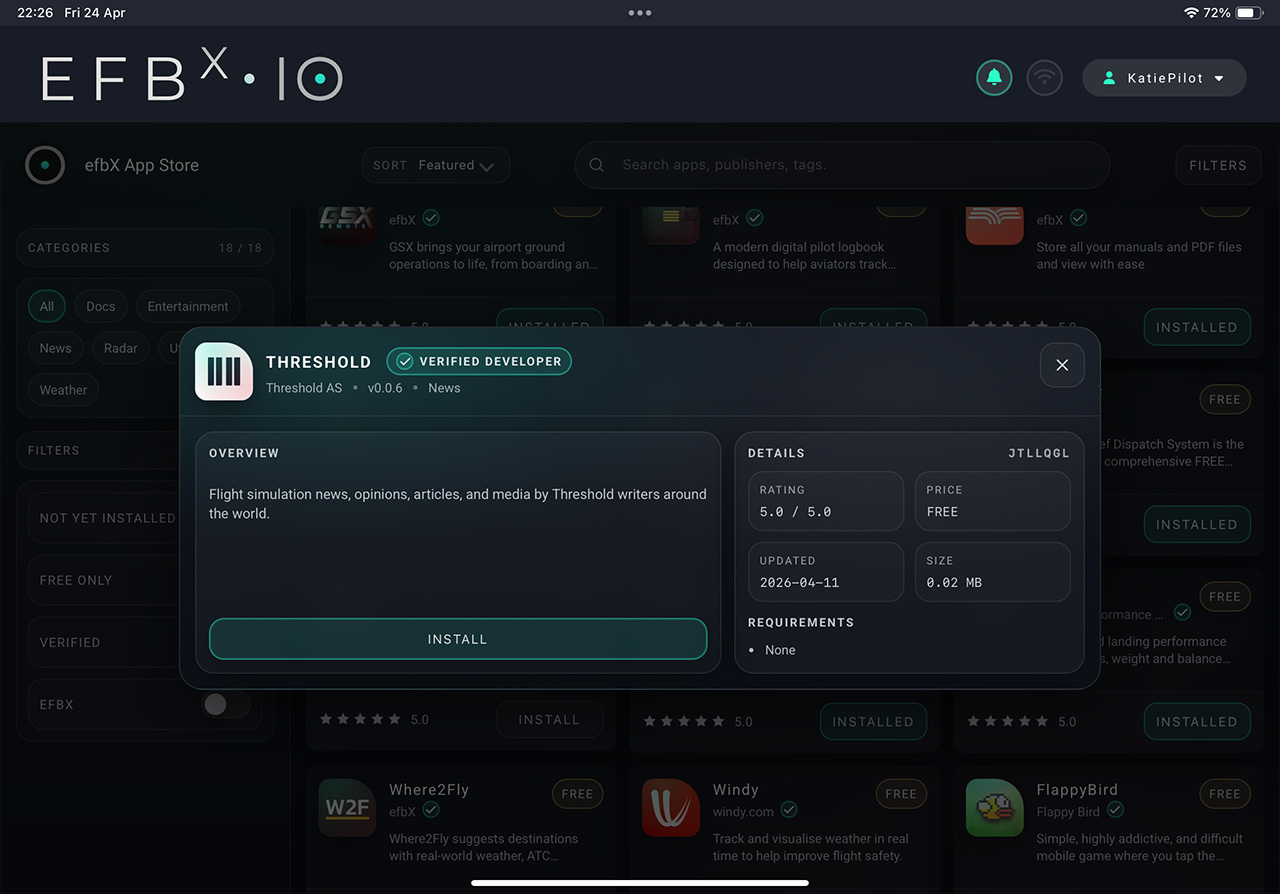The width and height of the screenshot is (1280, 894).
Task: Click the v0.0.6 version text
Action: [x=385, y=388]
